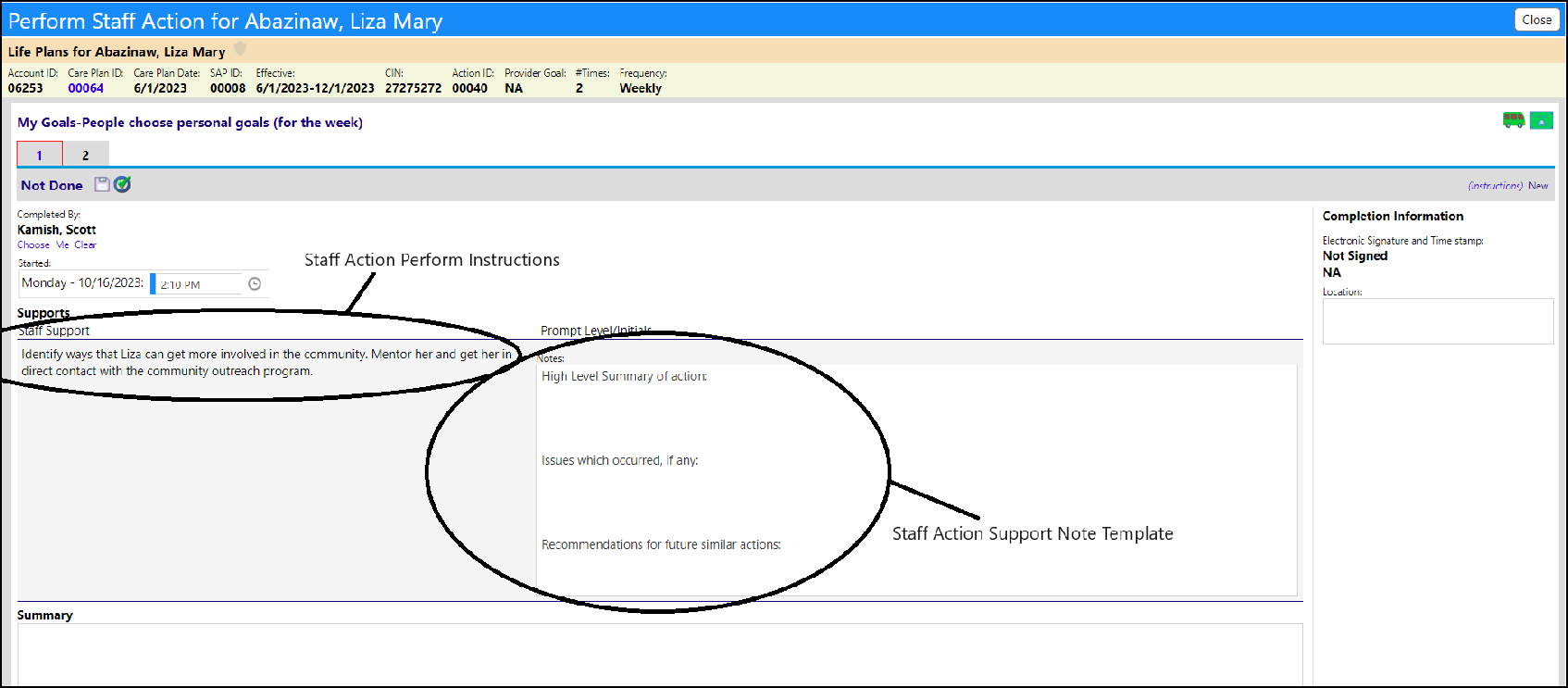
Task: Click the Kamish, Scott name
Action: pyautogui.click(x=56, y=230)
